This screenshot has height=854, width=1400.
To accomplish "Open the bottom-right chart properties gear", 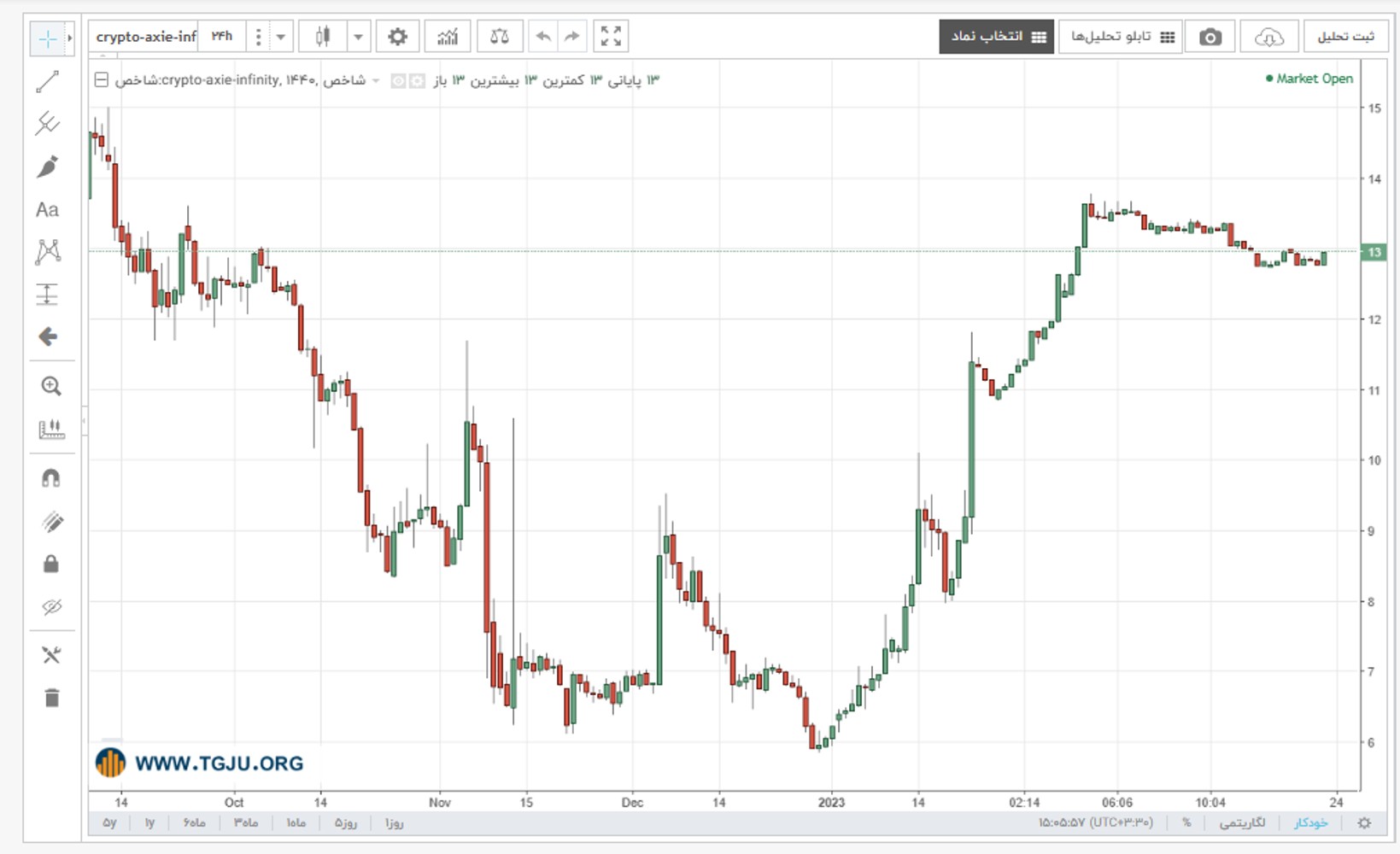I will pos(1364,823).
